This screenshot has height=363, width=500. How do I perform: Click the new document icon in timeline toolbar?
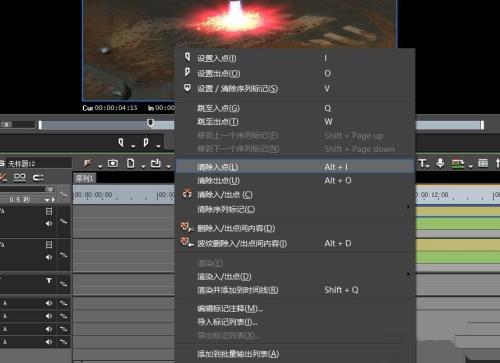131,163
